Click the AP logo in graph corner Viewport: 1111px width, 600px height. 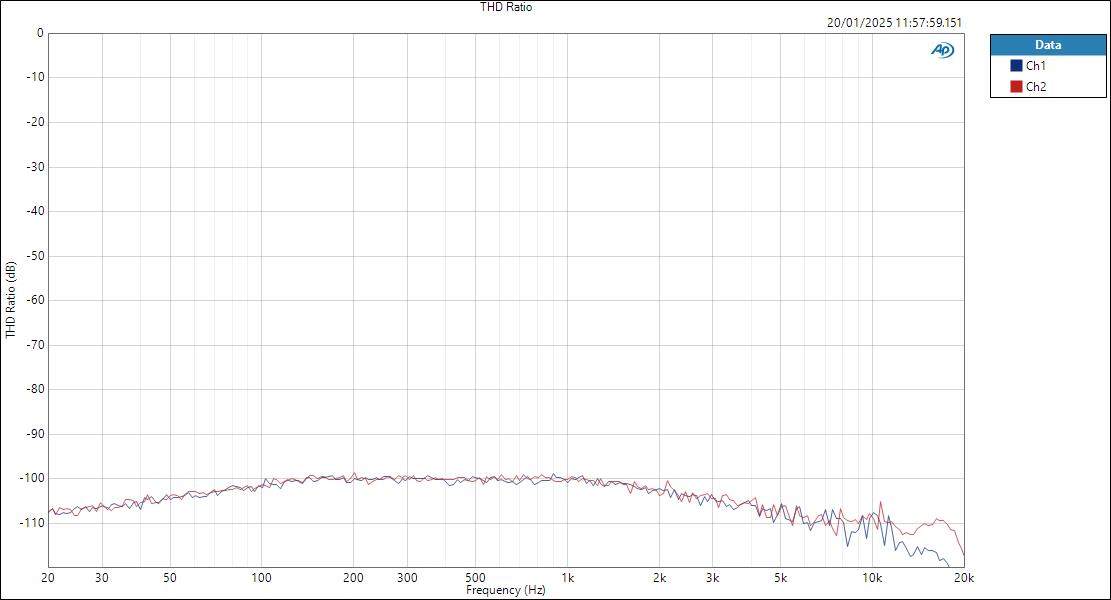point(942,50)
